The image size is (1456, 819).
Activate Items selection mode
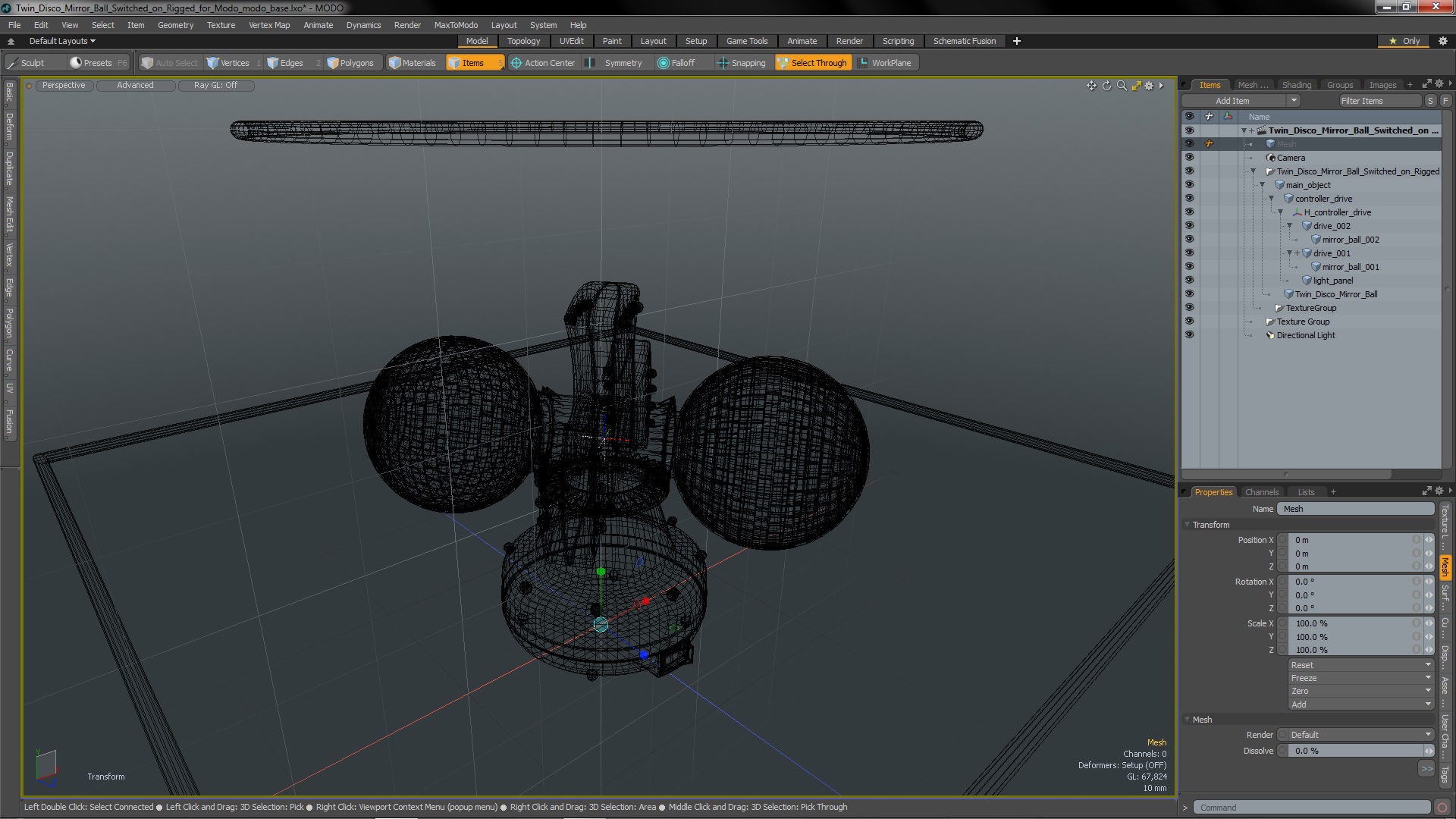coord(474,63)
